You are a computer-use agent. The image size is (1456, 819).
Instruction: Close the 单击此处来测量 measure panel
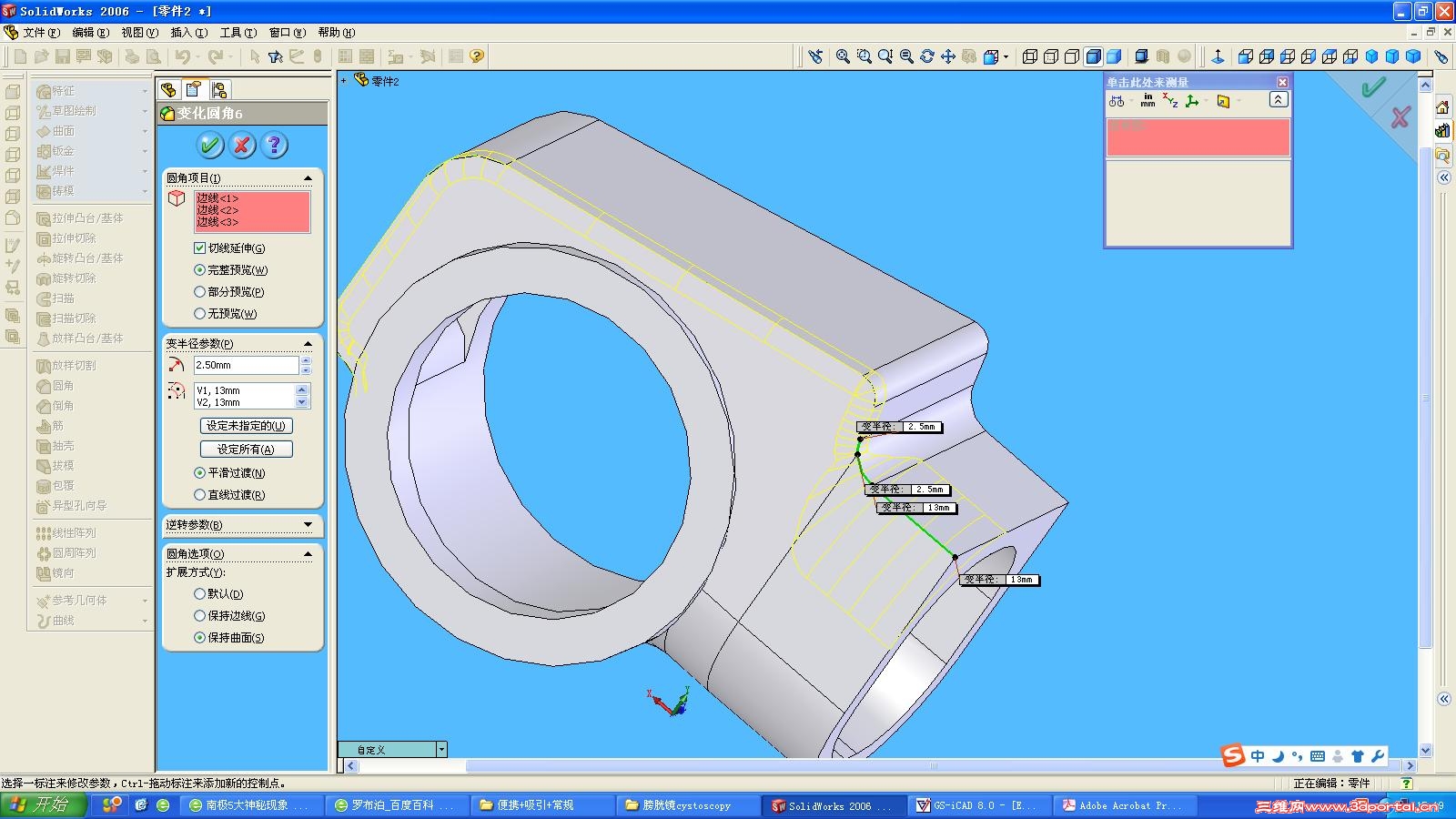1282,82
